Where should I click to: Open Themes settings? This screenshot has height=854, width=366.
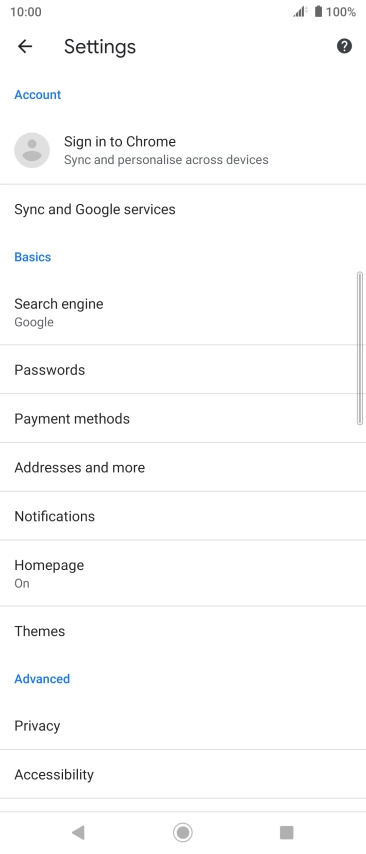click(183, 631)
